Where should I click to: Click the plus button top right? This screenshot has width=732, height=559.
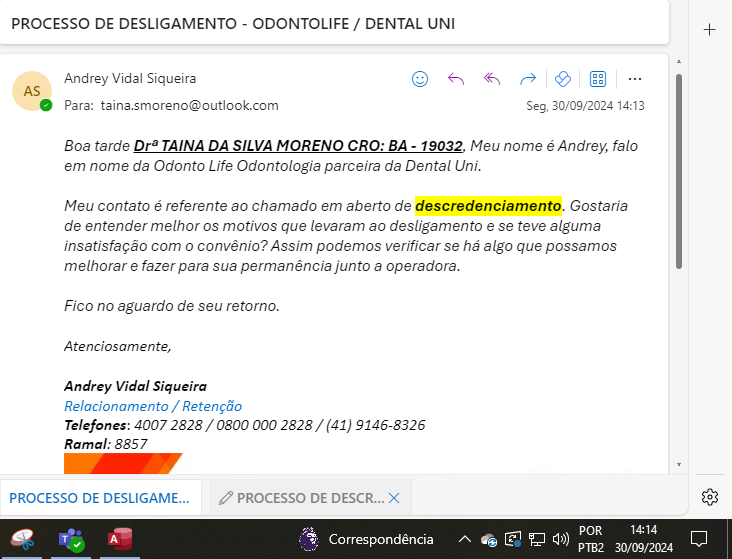point(710,30)
